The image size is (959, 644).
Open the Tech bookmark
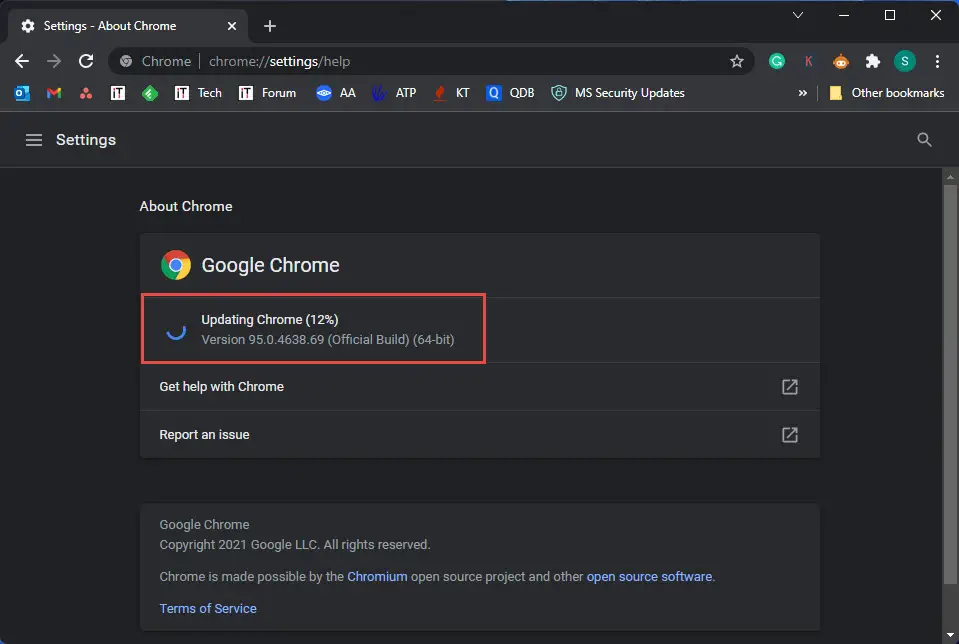click(198, 93)
